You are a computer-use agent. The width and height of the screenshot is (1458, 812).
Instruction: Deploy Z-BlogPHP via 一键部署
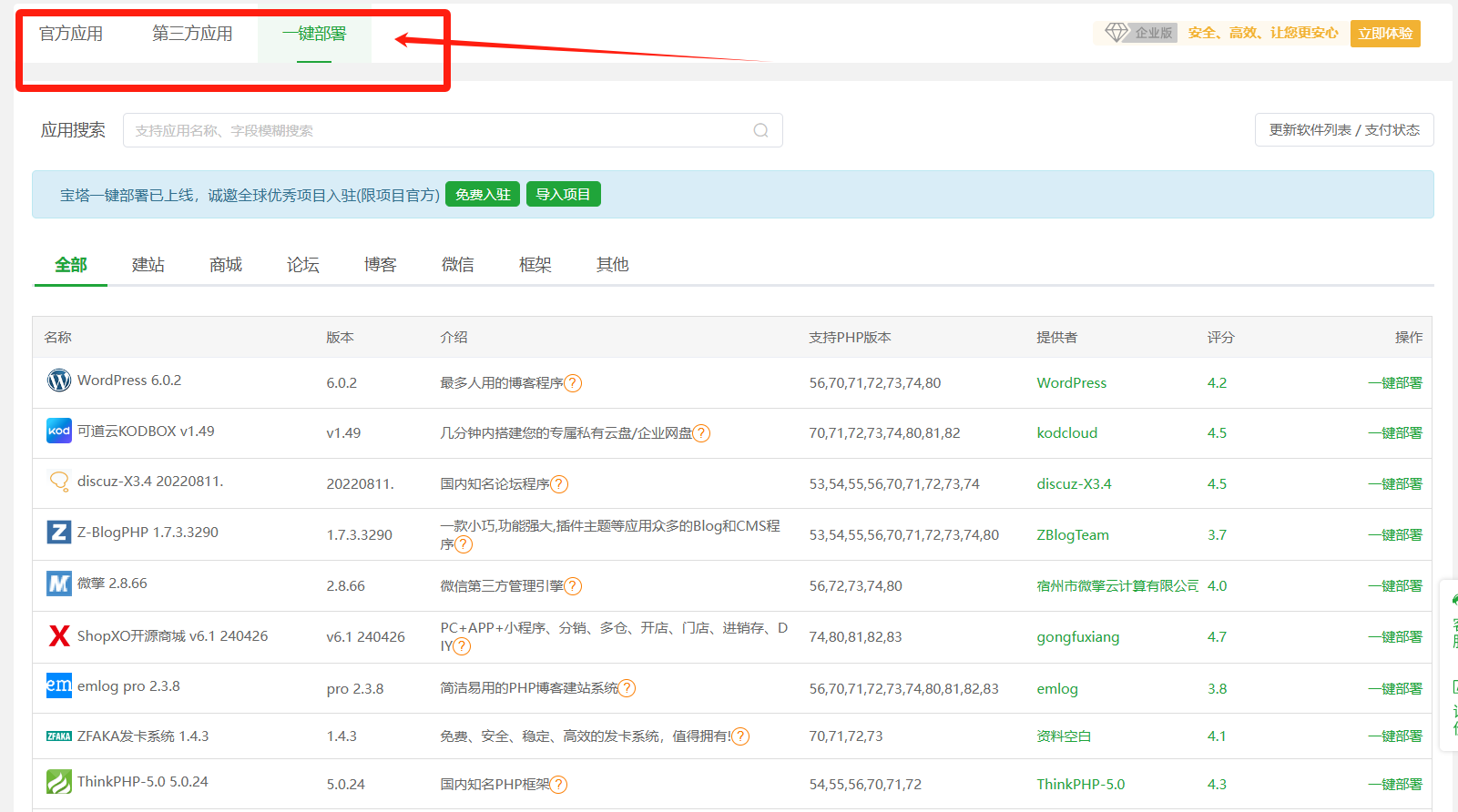click(x=1395, y=535)
